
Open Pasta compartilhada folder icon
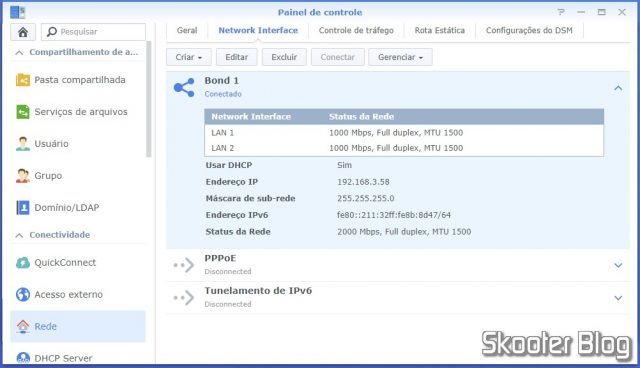(23, 80)
